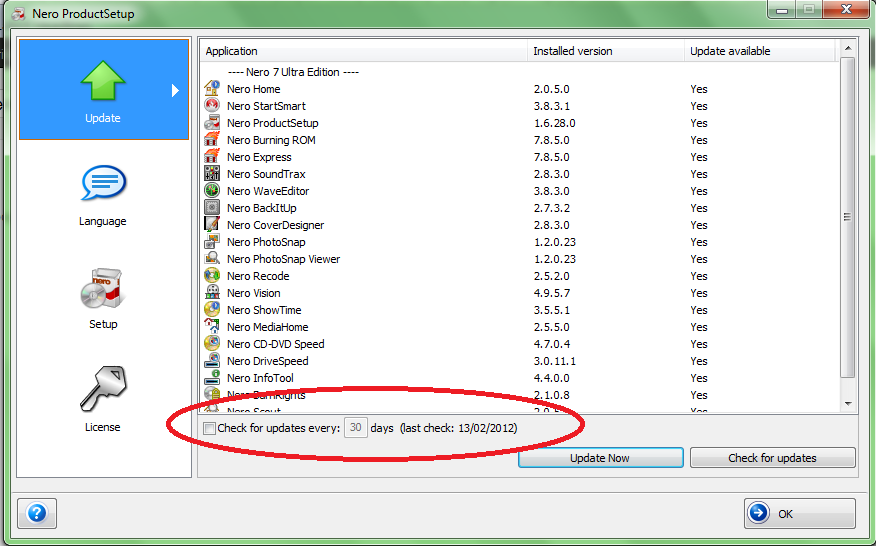Click the Nero 7 Ultra Edition heading
This screenshot has height=546, width=876.
pyautogui.click(x=293, y=72)
